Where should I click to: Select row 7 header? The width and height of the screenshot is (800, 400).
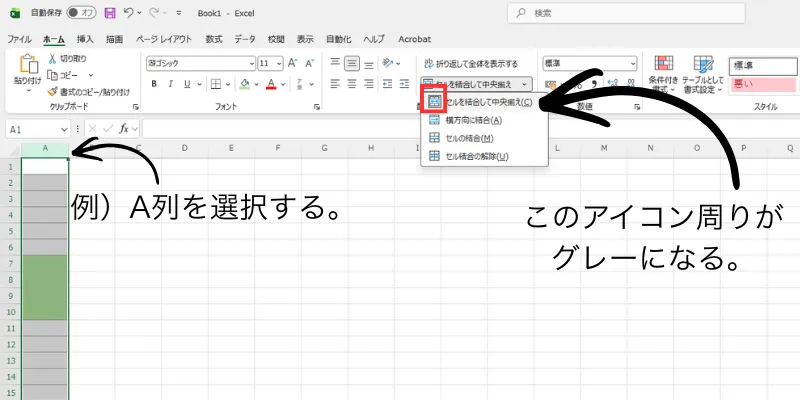pyautogui.click(x=11, y=263)
